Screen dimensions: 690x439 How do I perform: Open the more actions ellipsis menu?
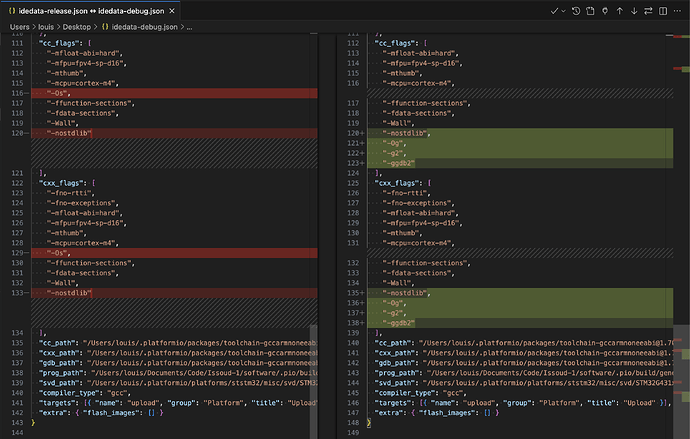[x=678, y=10]
